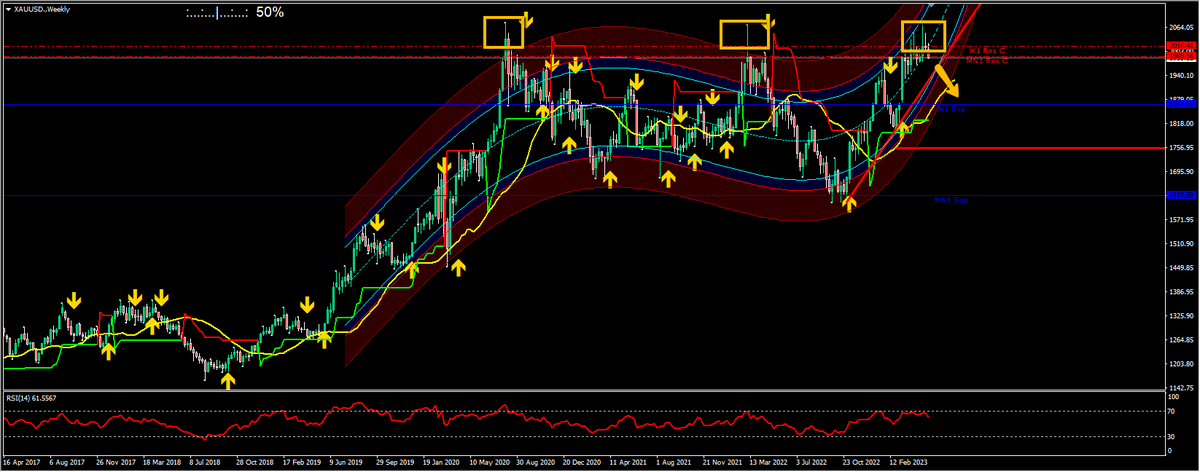Image resolution: width=1200 pixels, height=472 pixels.
Task: Click the 50% label at chart top
Action: click(269, 13)
